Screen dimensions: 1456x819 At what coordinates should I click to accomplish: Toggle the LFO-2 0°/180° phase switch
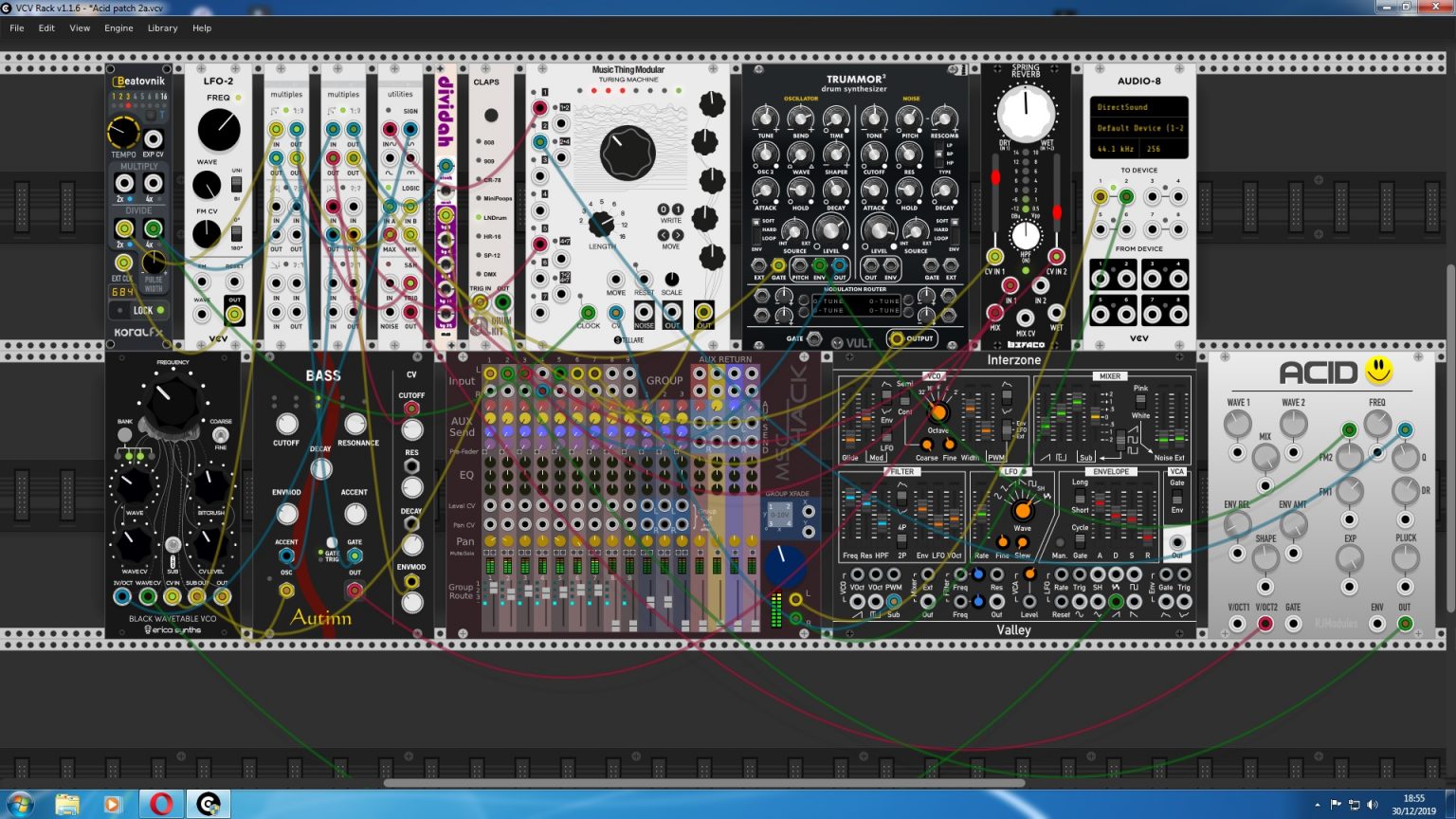point(237,232)
